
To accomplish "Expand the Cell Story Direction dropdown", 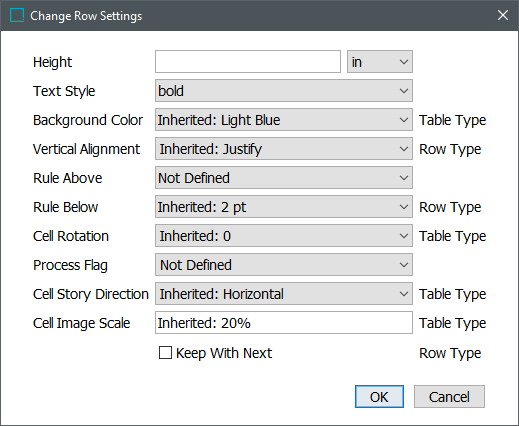I will (284, 294).
